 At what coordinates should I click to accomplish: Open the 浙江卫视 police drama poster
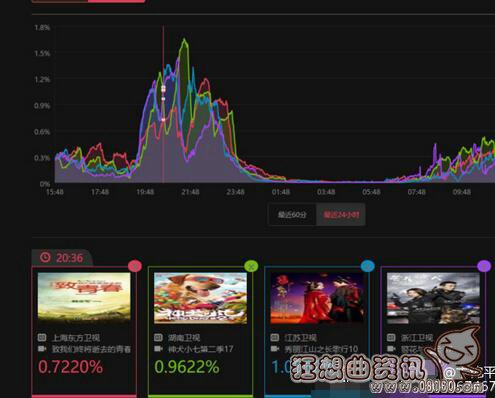[433, 298]
